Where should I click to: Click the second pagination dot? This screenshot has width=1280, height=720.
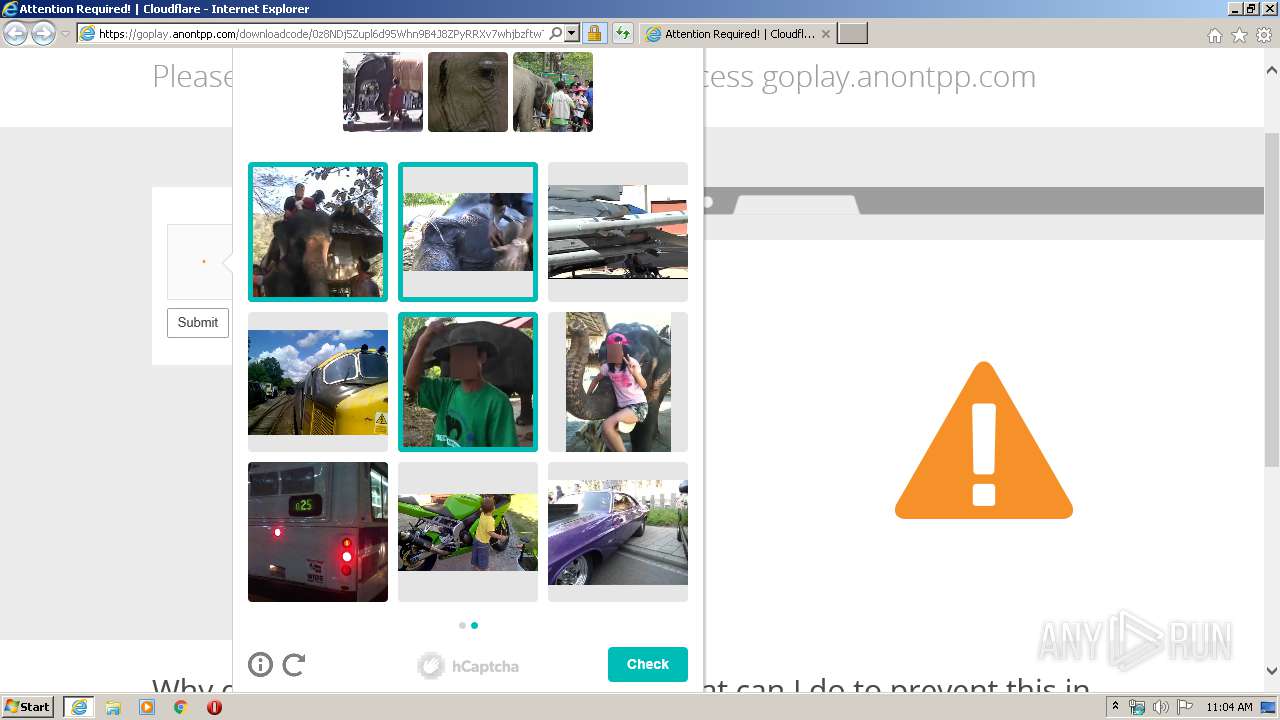474,625
